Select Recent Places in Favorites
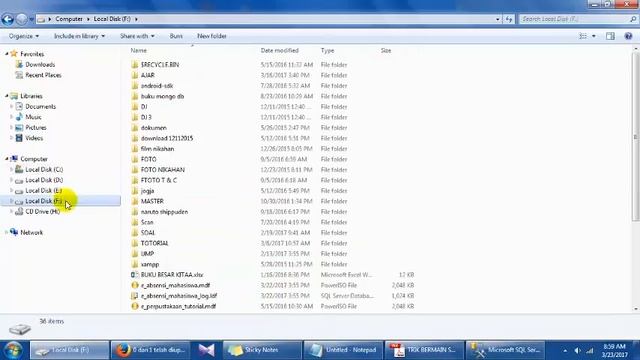This screenshot has width=640, height=360. [x=43, y=75]
